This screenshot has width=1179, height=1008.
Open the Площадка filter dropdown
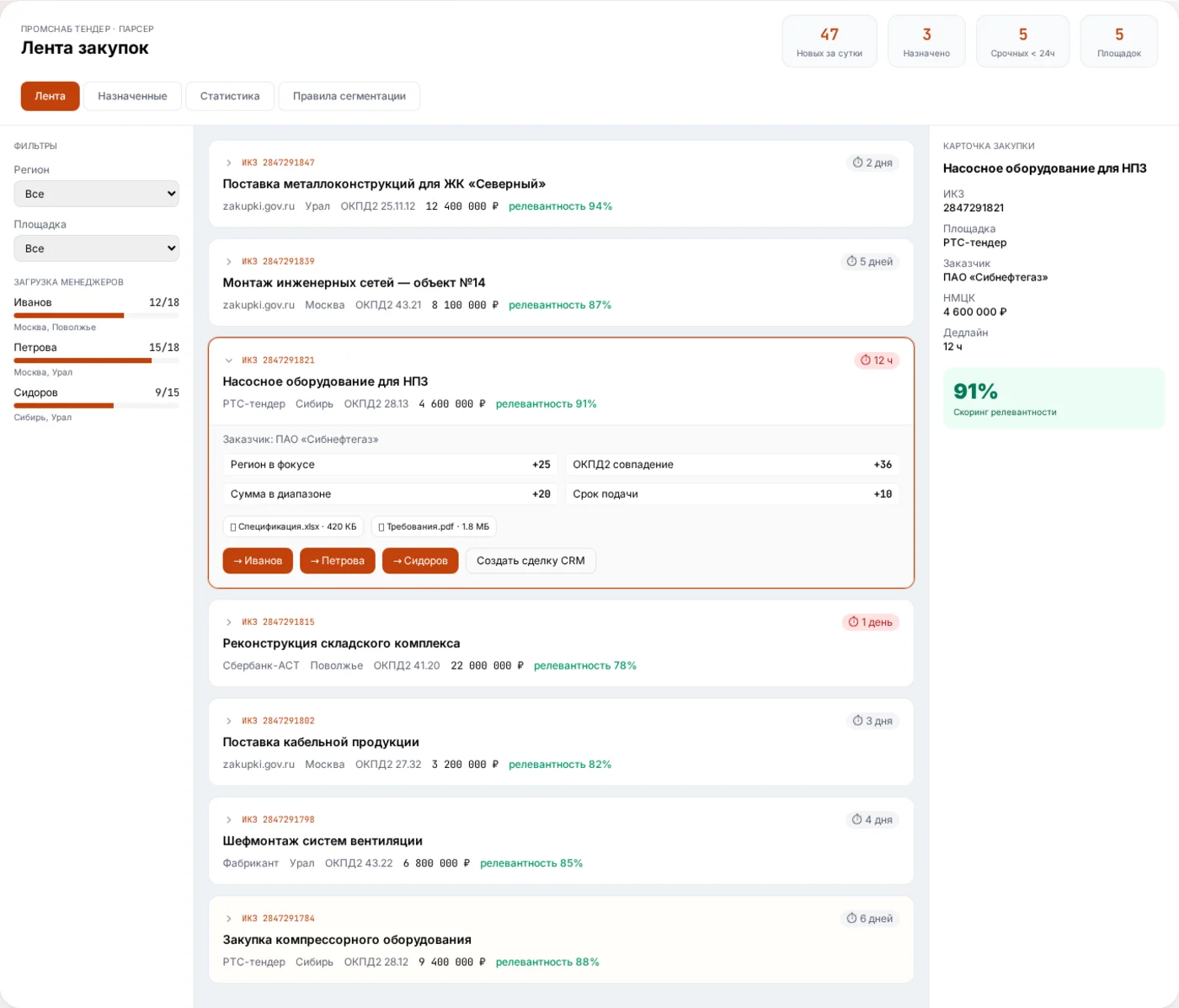point(97,248)
